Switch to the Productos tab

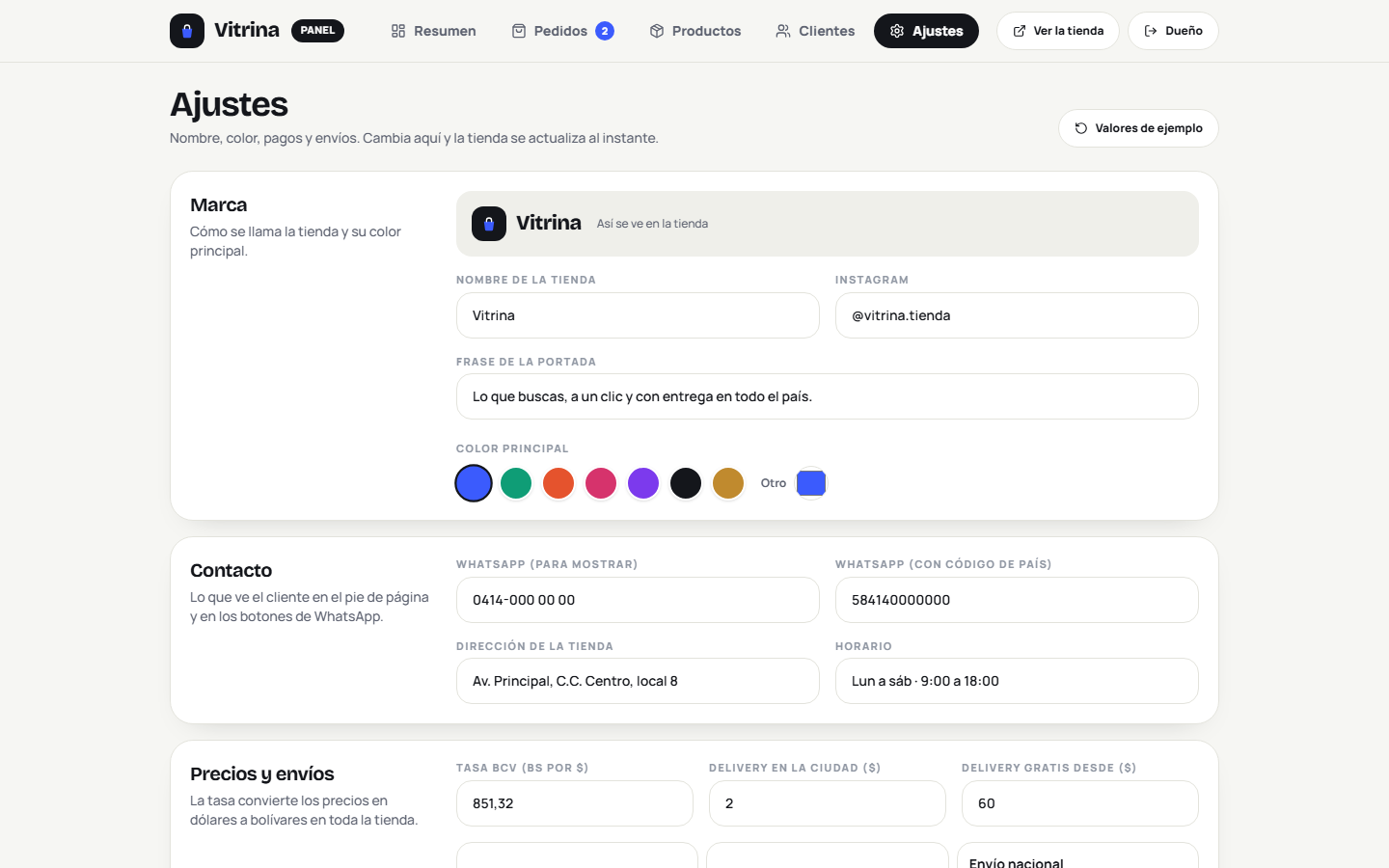(x=695, y=31)
